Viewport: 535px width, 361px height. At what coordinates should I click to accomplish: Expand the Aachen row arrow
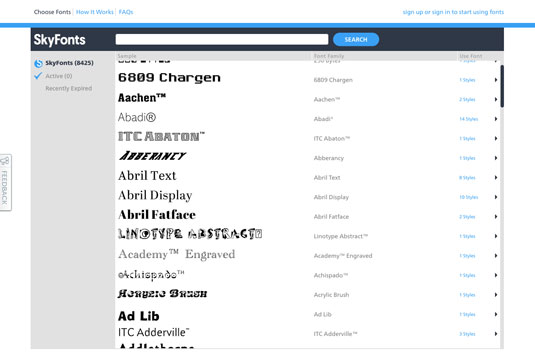pos(496,99)
